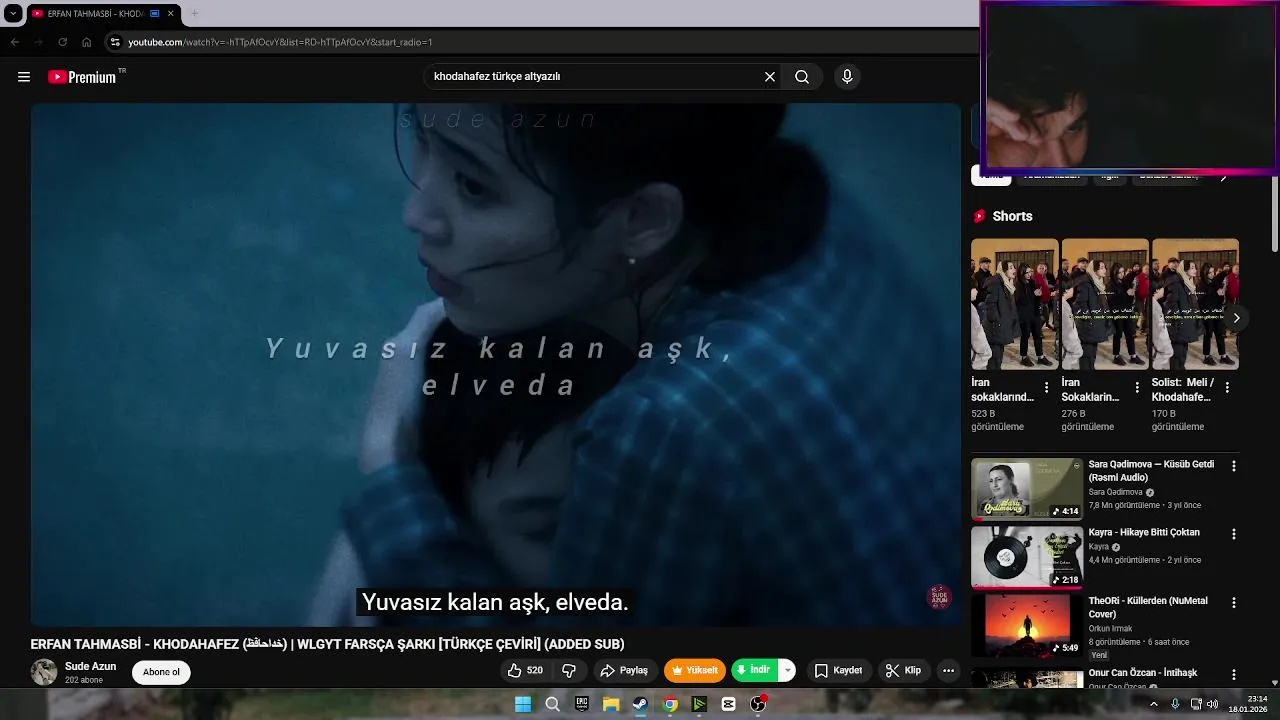
Task: Open second Short İran Sokakların...
Action: pyautogui.click(x=1105, y=304)
